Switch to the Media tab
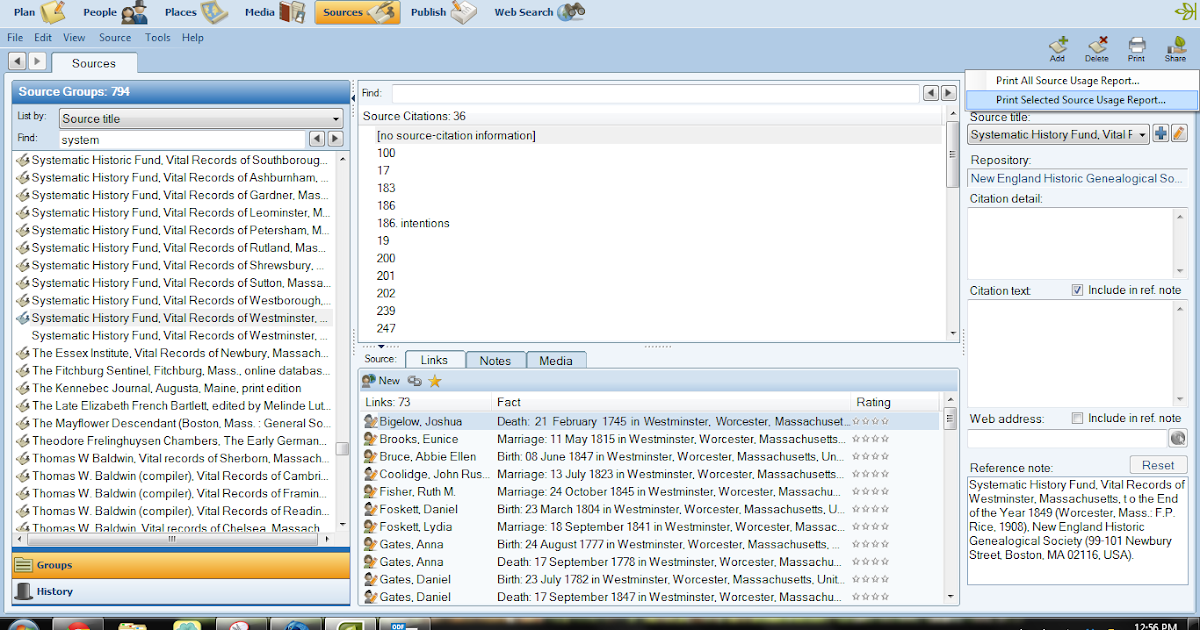Screen dimensions: 1200x630 556,360
